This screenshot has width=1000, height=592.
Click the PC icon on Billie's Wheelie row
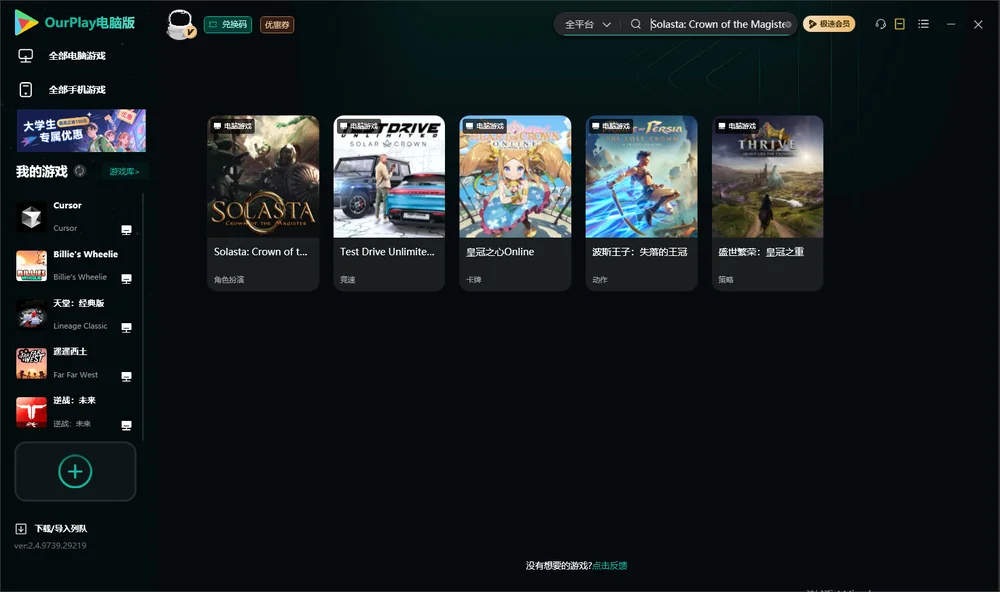pyautogui.click(x=126, y=279)
